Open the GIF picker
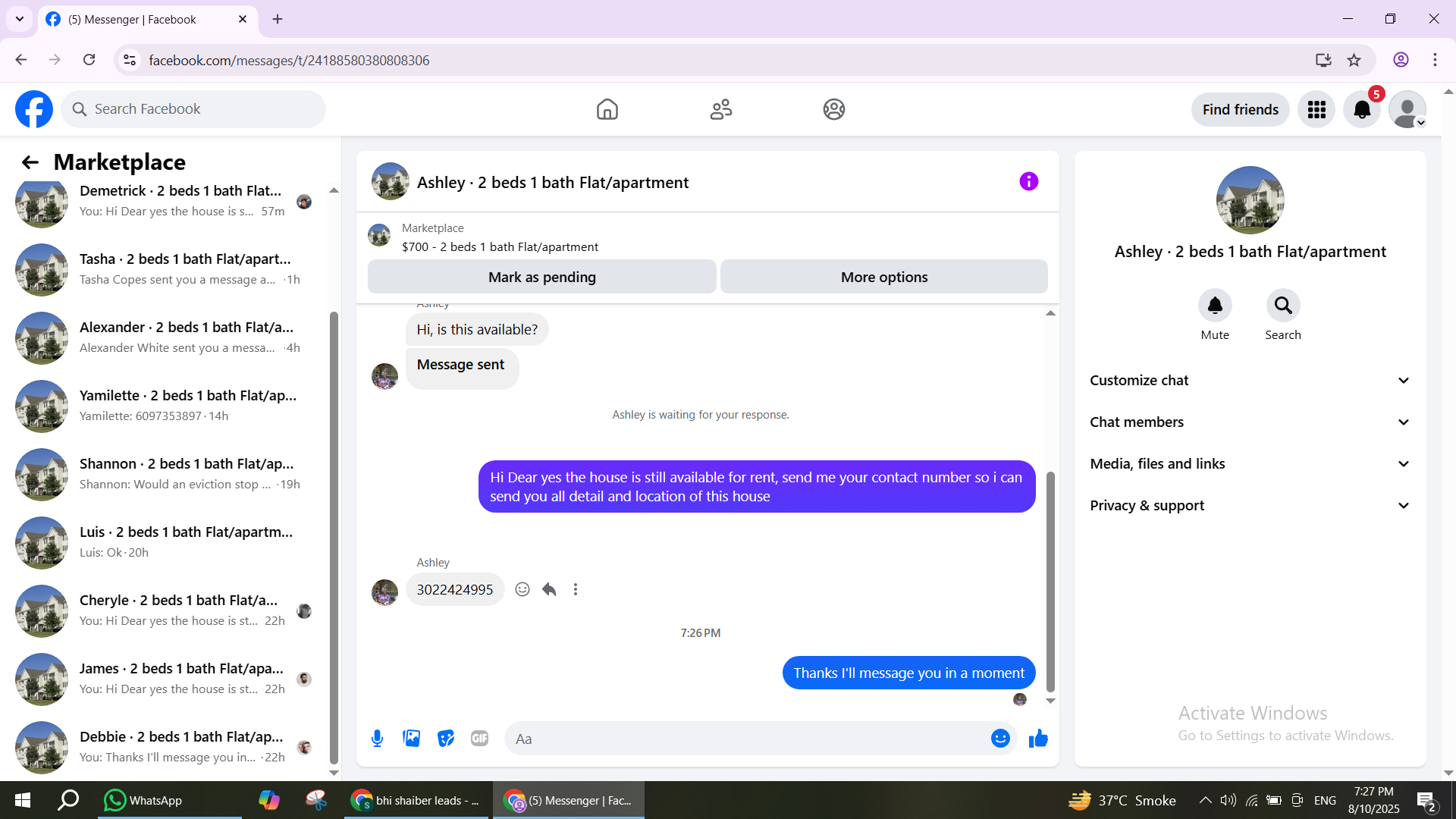 479,739
